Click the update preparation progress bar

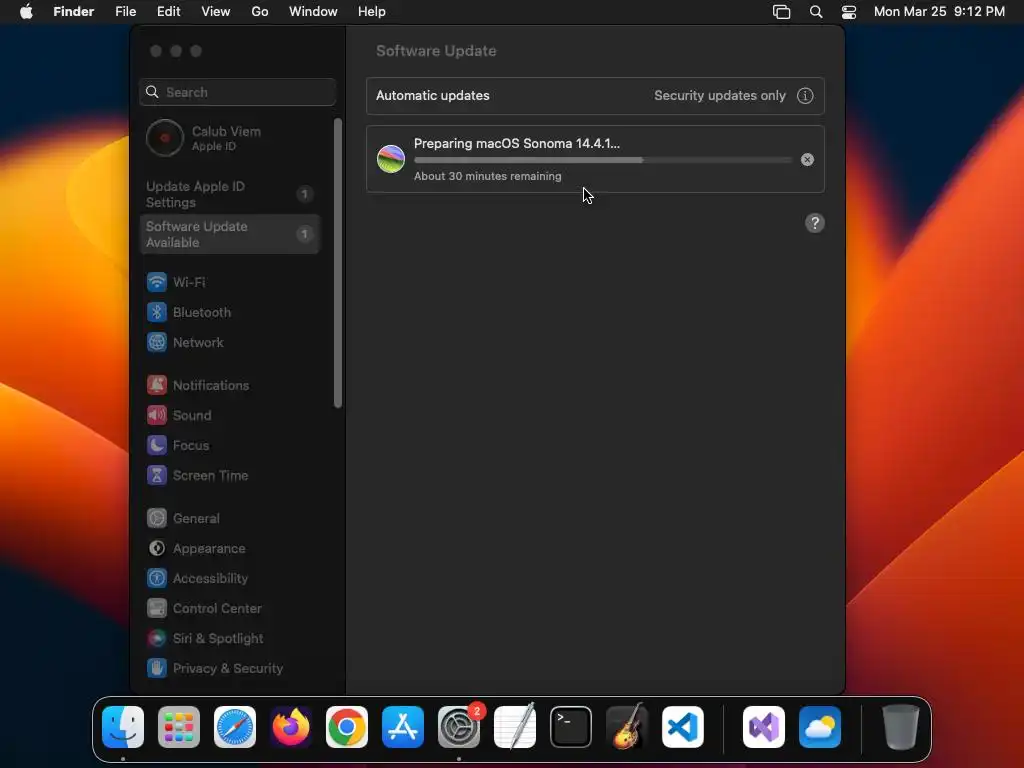[603, 160]
